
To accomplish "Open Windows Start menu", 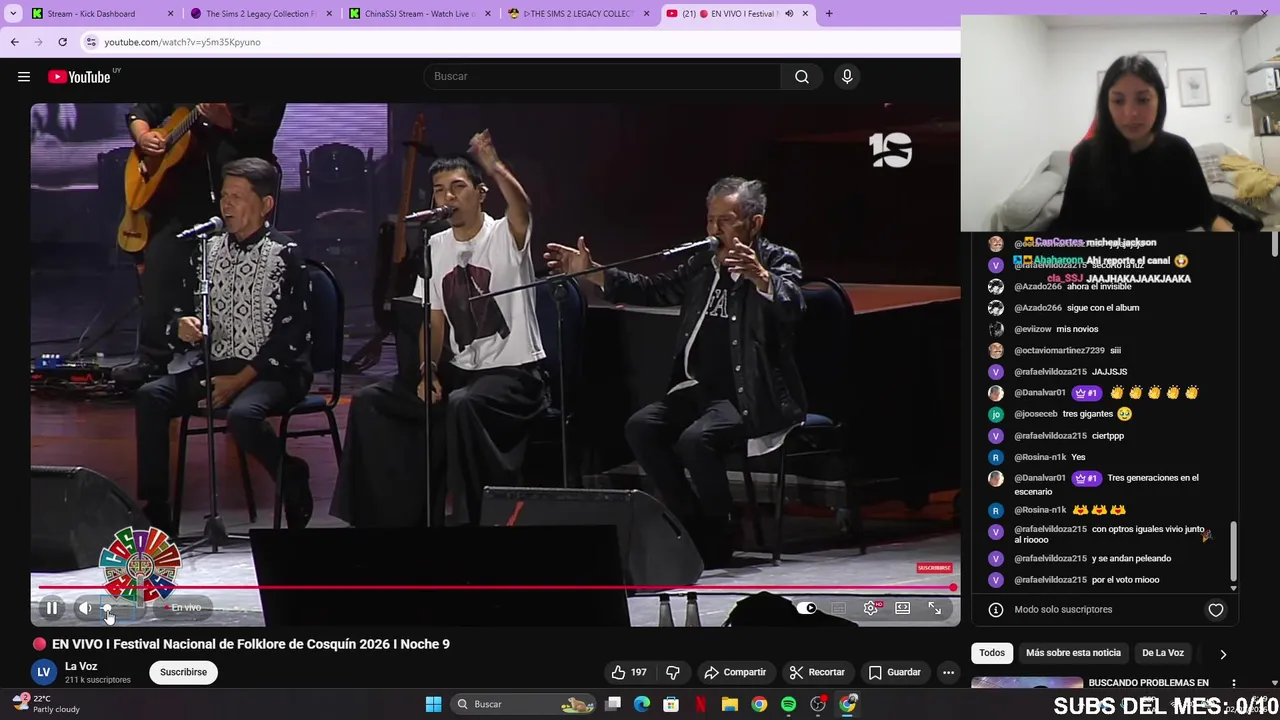I will pos(433,704).
